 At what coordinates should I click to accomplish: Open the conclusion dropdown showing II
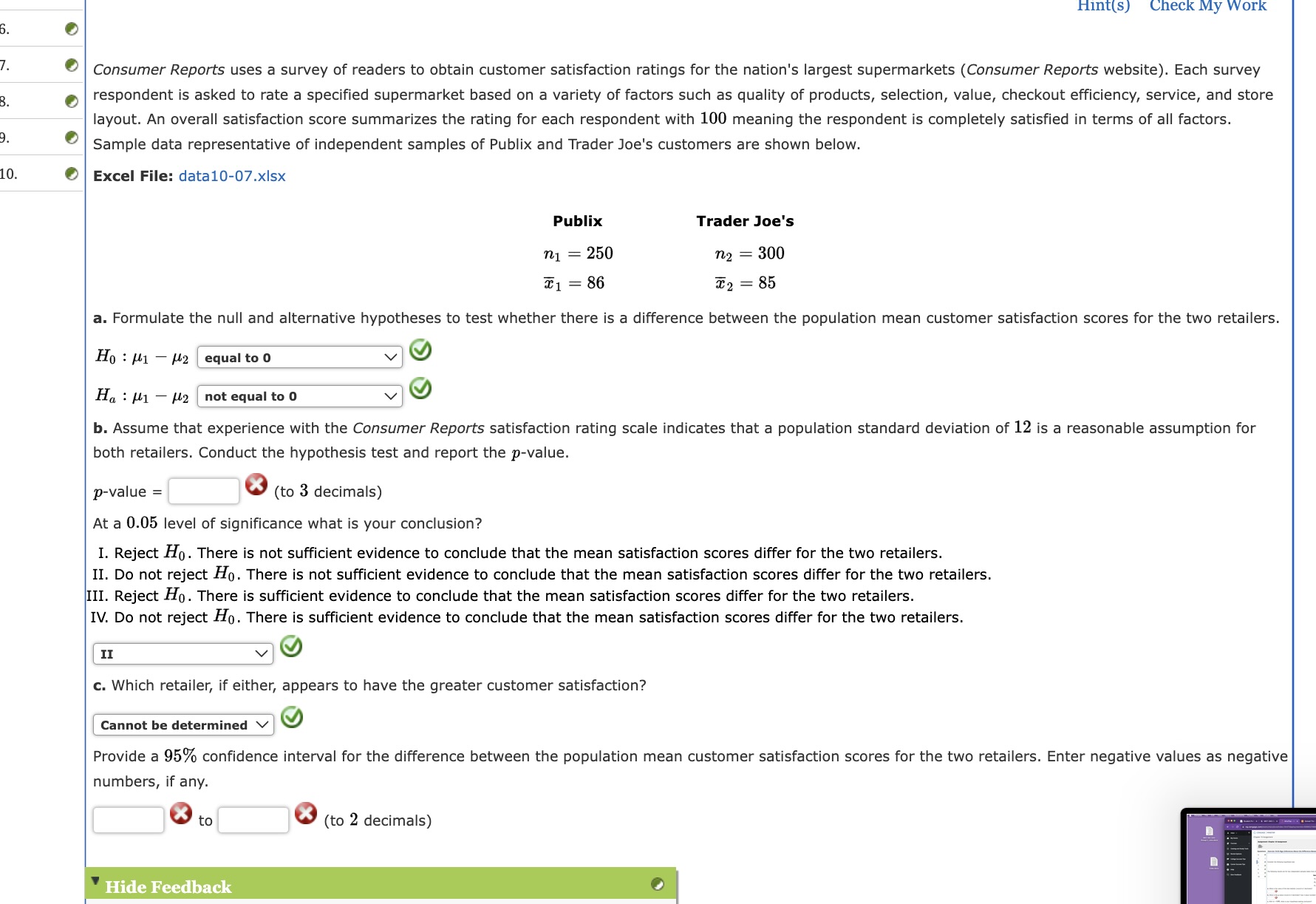click(x=183, y=653)
